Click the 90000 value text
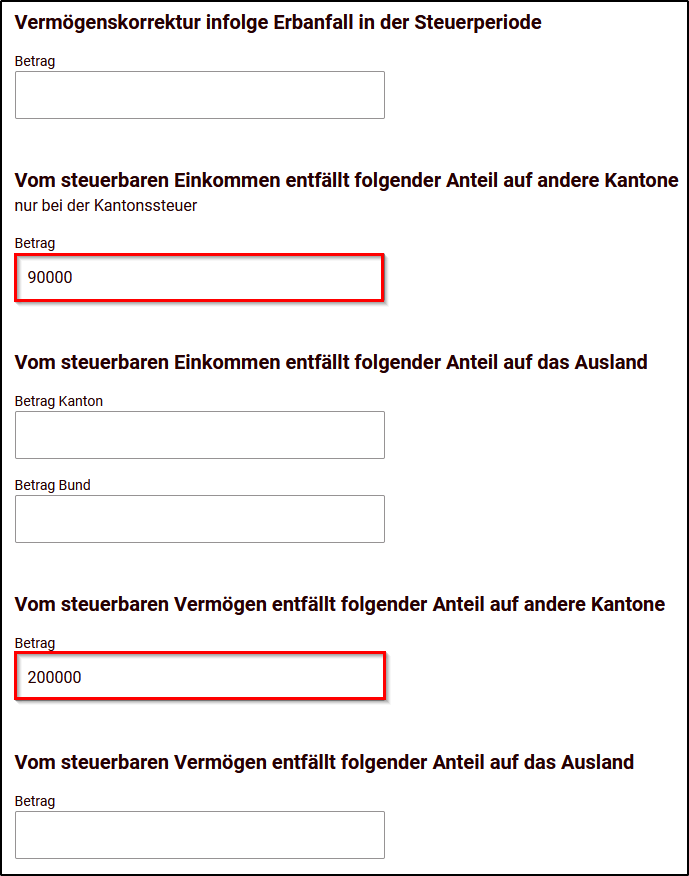The height and width of the screenshot is (876, 689). coord(50,278)
